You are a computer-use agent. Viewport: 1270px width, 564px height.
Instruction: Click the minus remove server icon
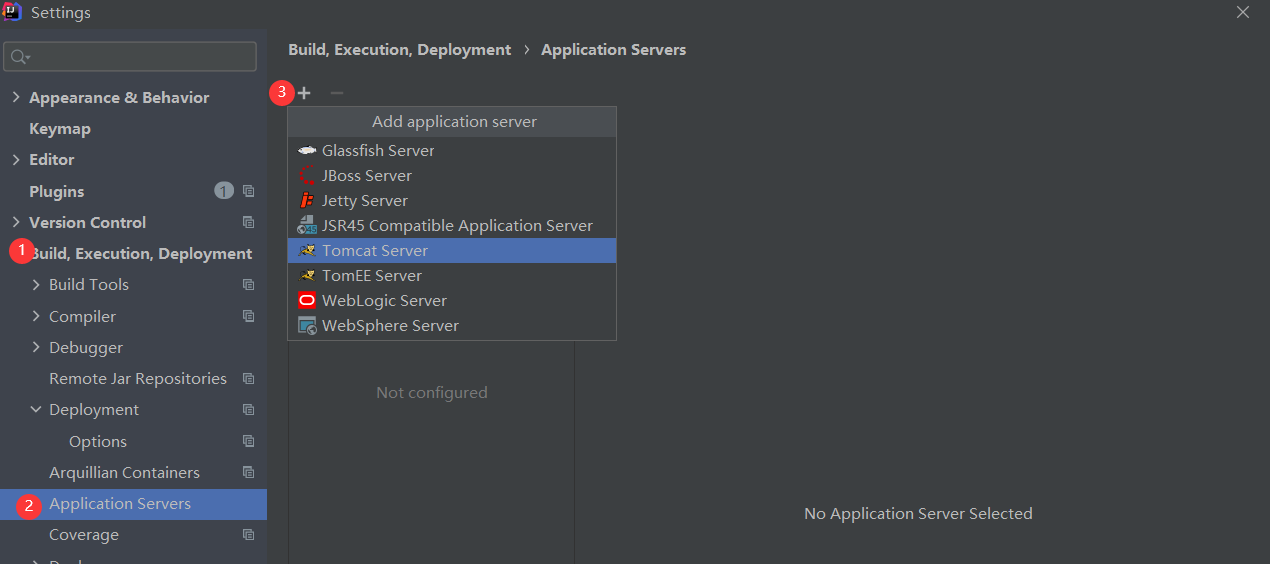tap(337, 93)
